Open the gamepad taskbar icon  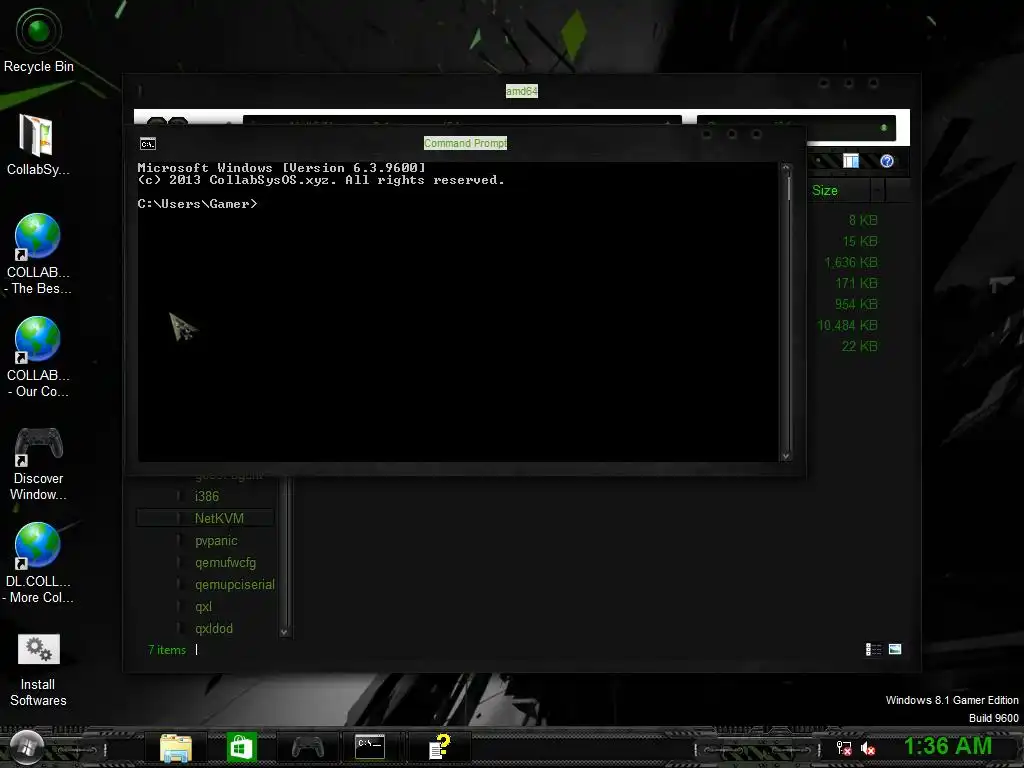pyautogui.click(x=307, y=747)
